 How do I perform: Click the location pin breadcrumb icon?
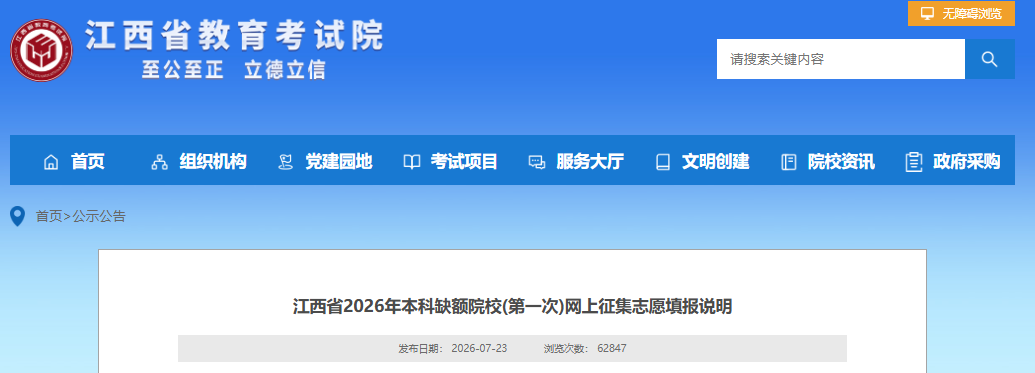(18, 217)
